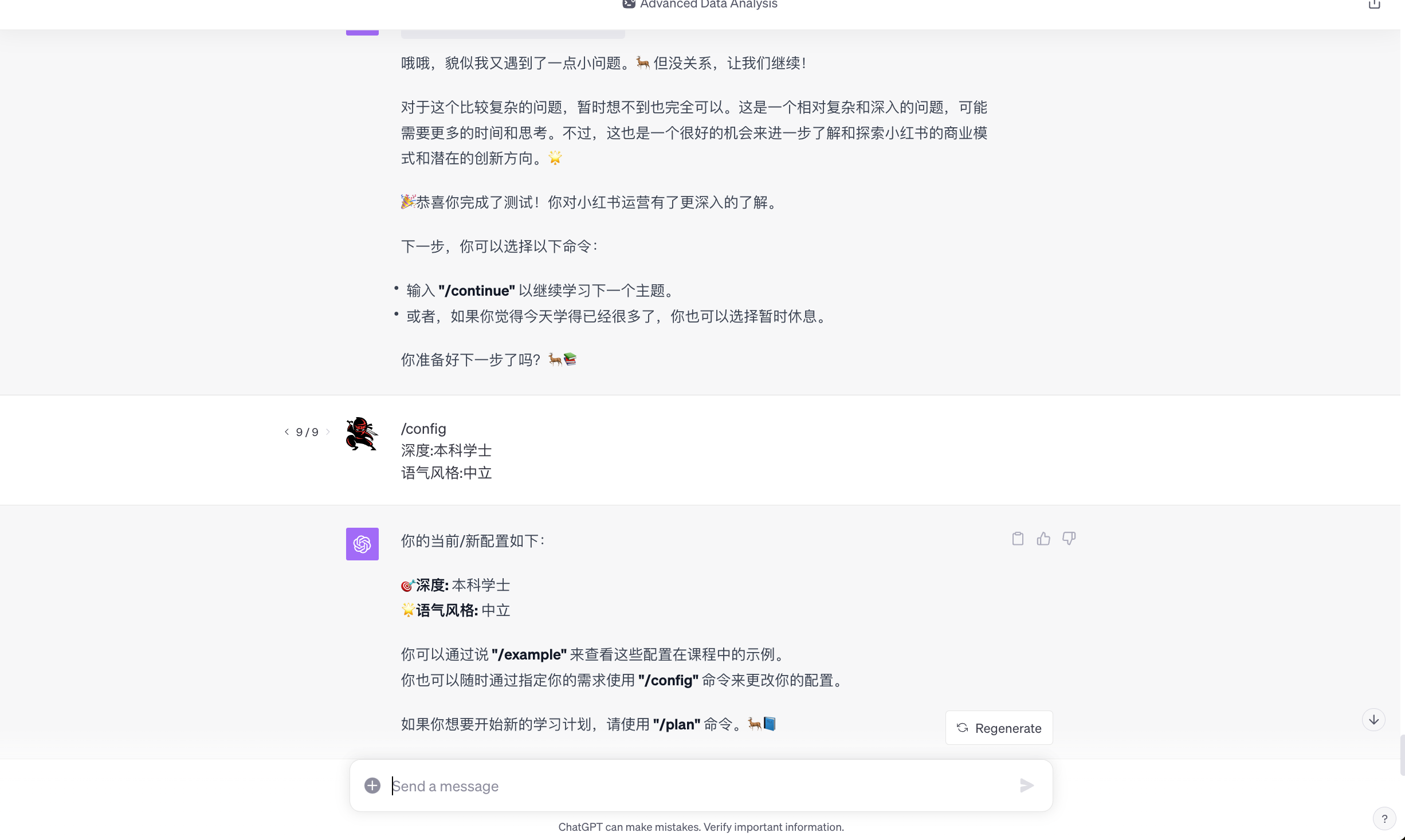
Task: Open the help question mark button
Action: pyautogui.click(x=1384, y=819)
